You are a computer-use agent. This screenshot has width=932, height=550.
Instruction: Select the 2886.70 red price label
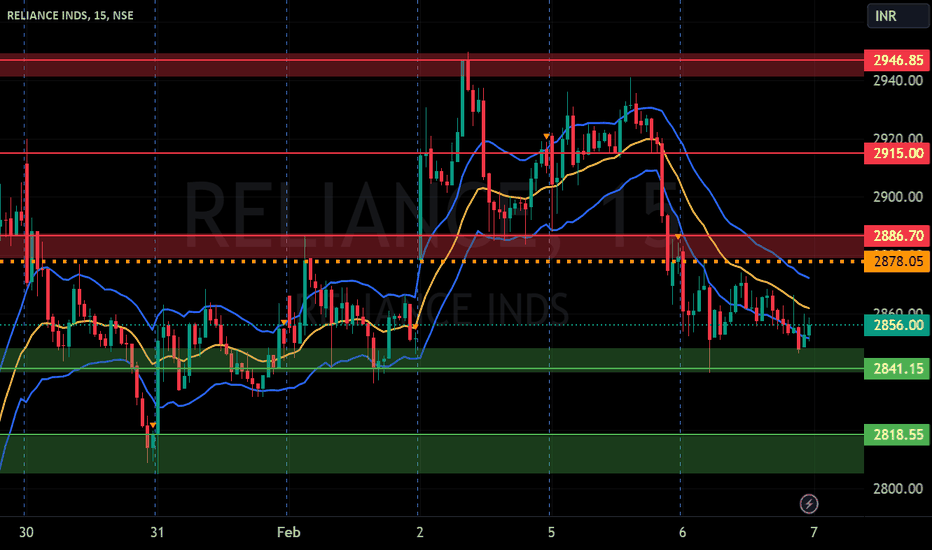point(898,235)
